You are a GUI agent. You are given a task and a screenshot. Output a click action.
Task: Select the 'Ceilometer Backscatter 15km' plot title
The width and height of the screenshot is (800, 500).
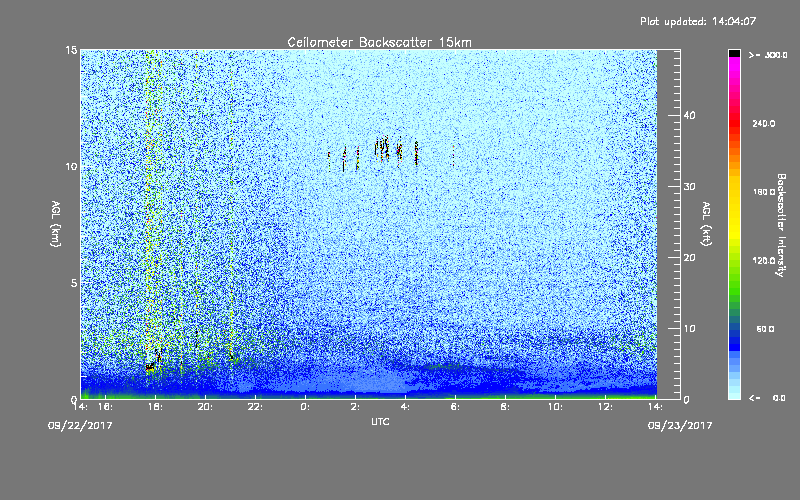379,42
